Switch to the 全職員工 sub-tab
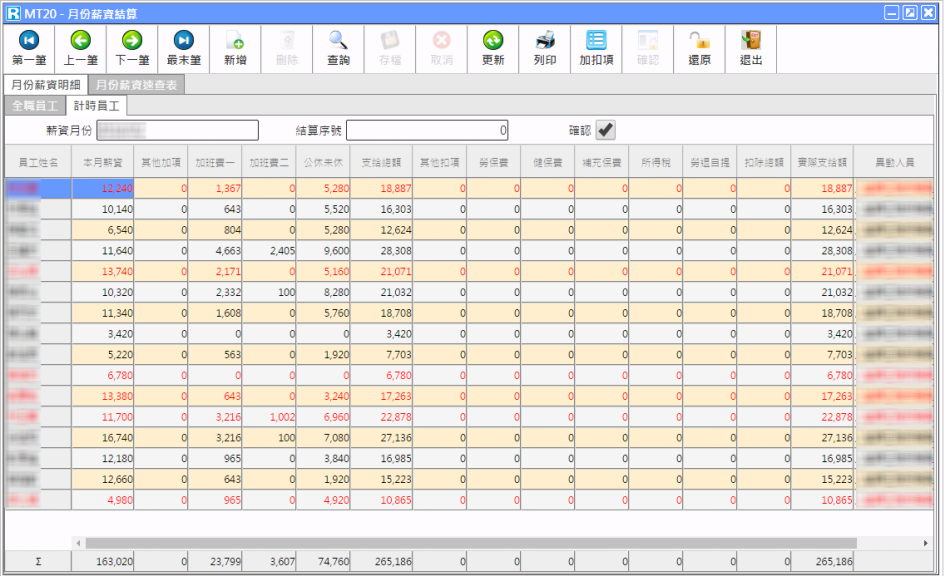The height and width of the screenshot is (576, 950). point(35,105)
